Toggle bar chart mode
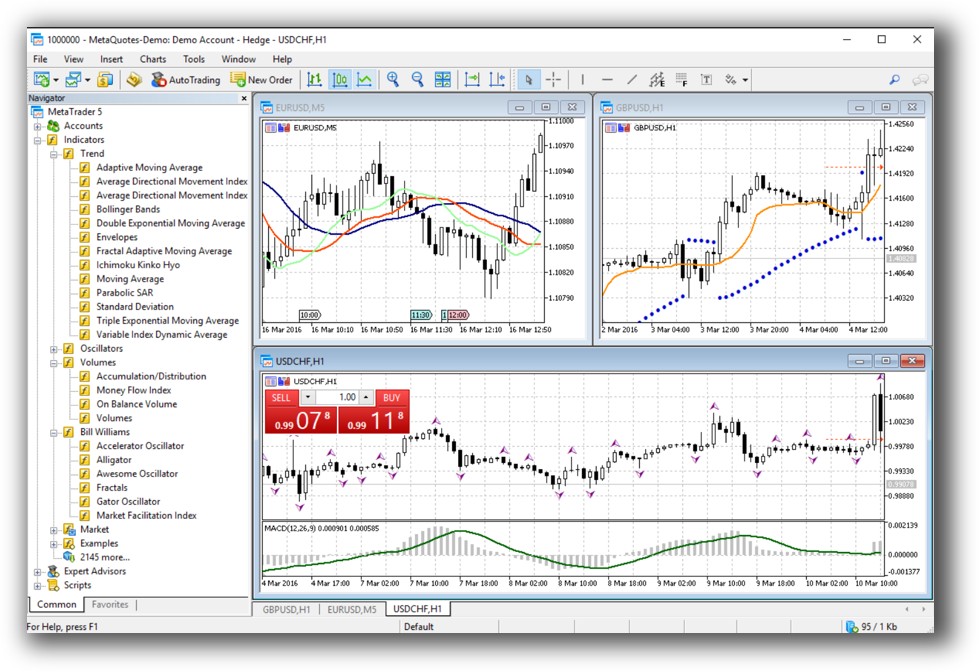Screen dimensions: 979x672 click(315, 80)
